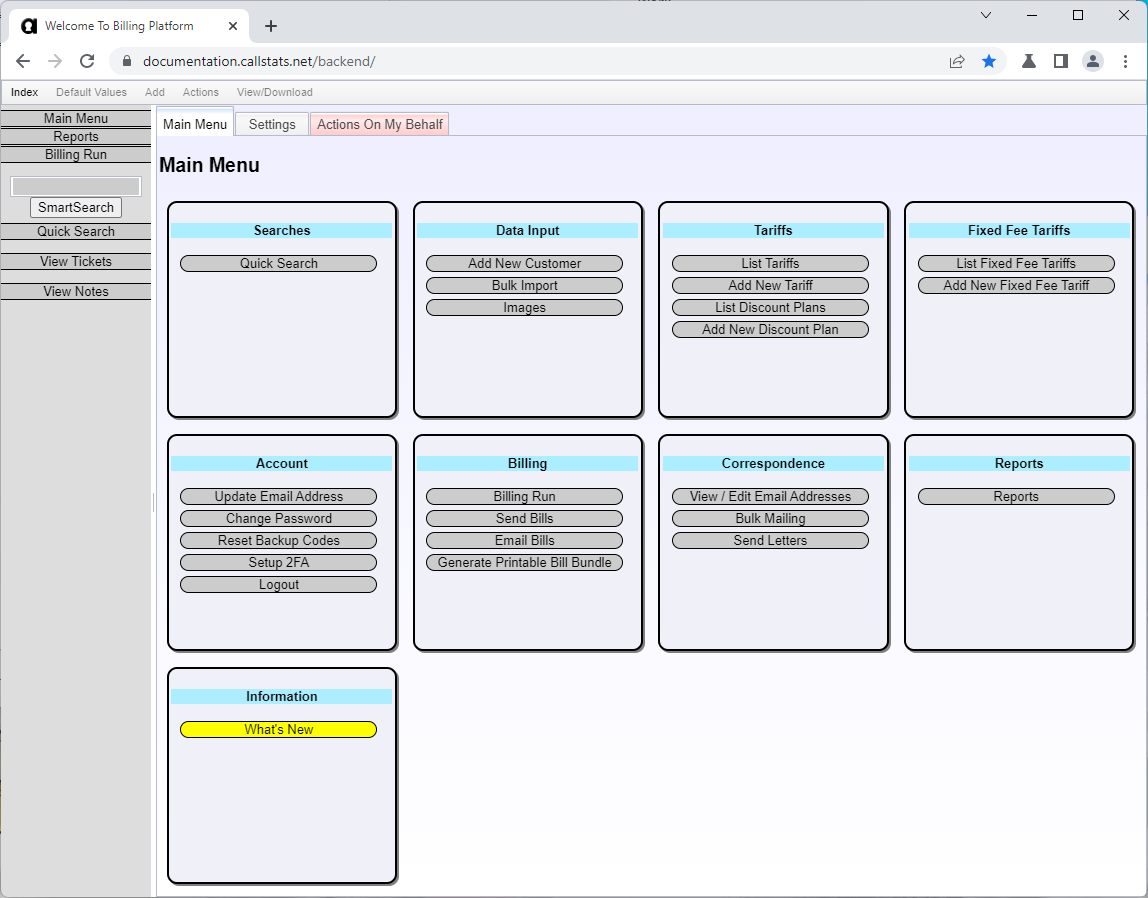Click Setup 2FA in Account panel

(x=278, y=563)
